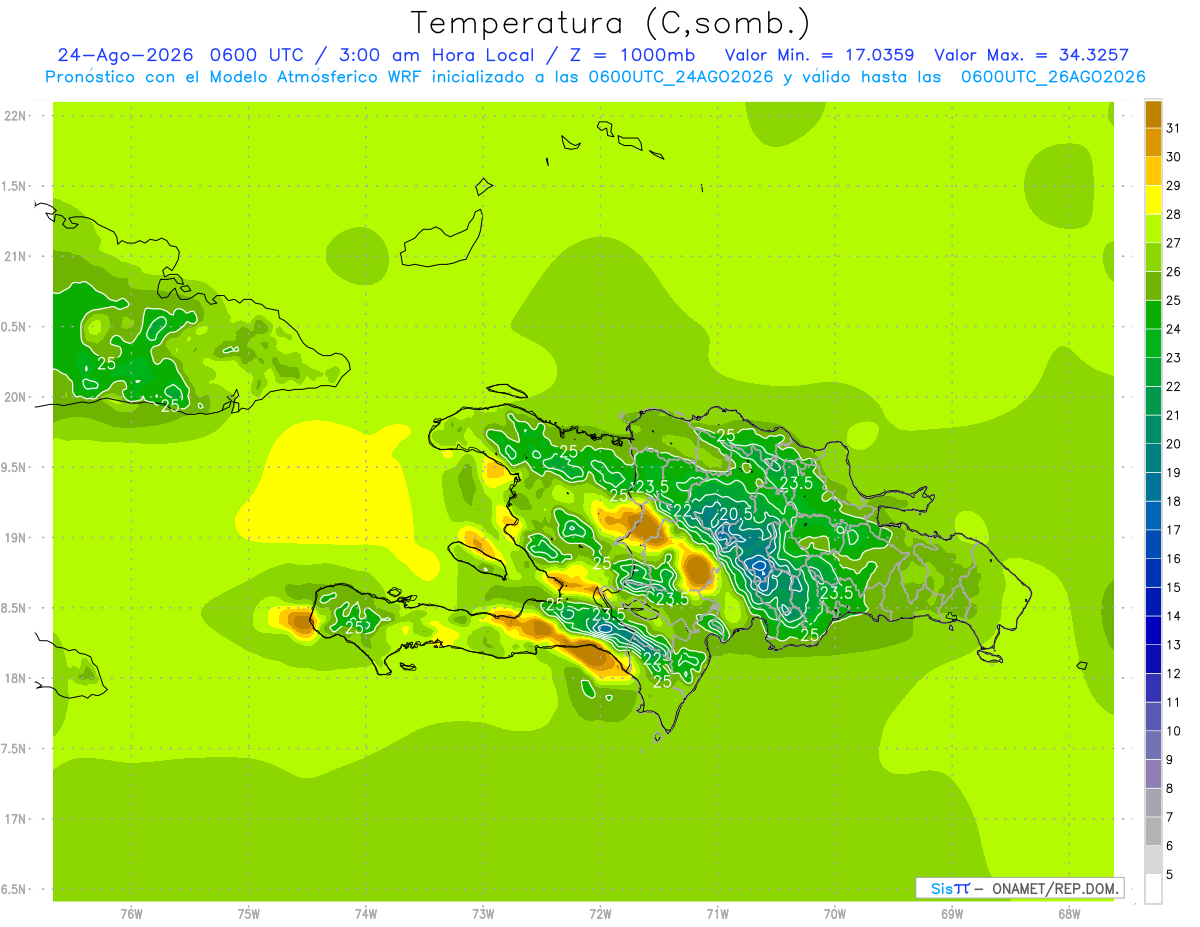Click the "6.5N" latitude axis label

pyautogui.click(x=15, y=890)
